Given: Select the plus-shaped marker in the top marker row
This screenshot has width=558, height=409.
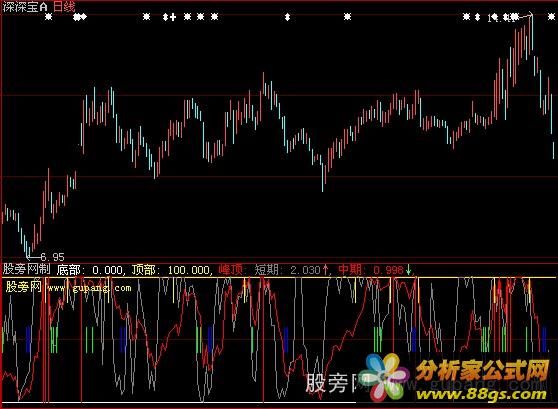Looking at the screenshot, I should 173,17.
